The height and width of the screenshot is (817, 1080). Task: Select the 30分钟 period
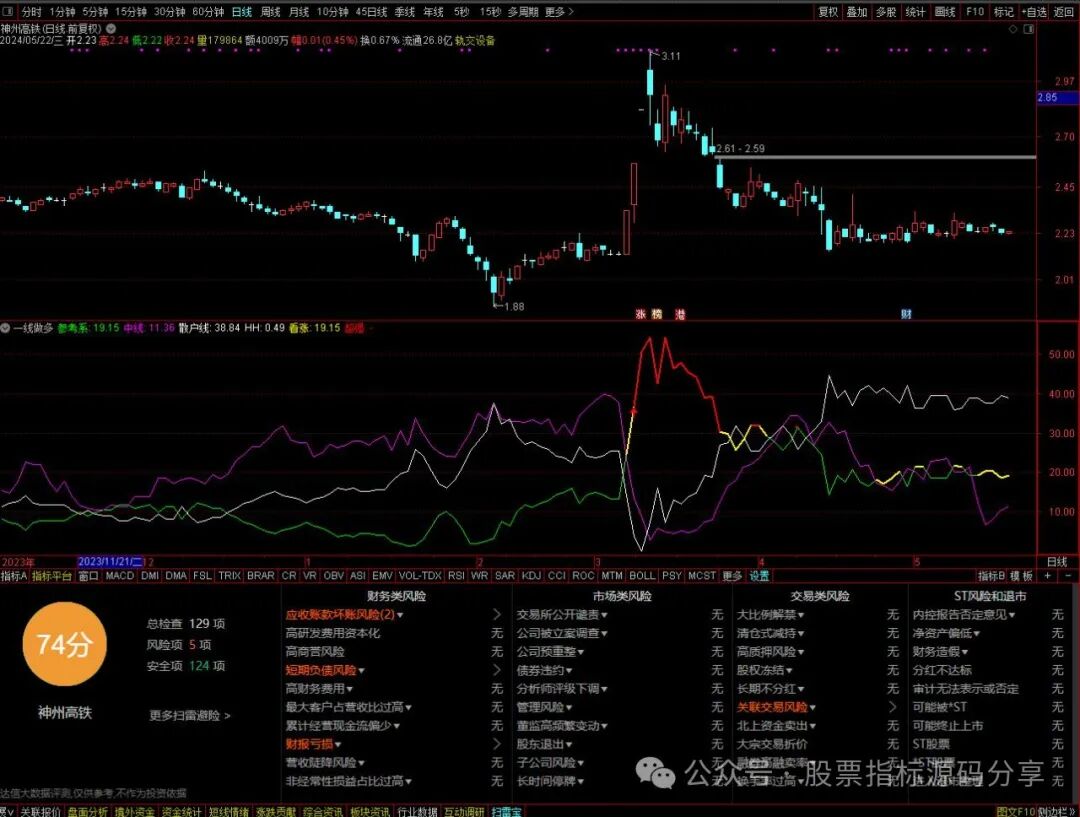(169, 12)
